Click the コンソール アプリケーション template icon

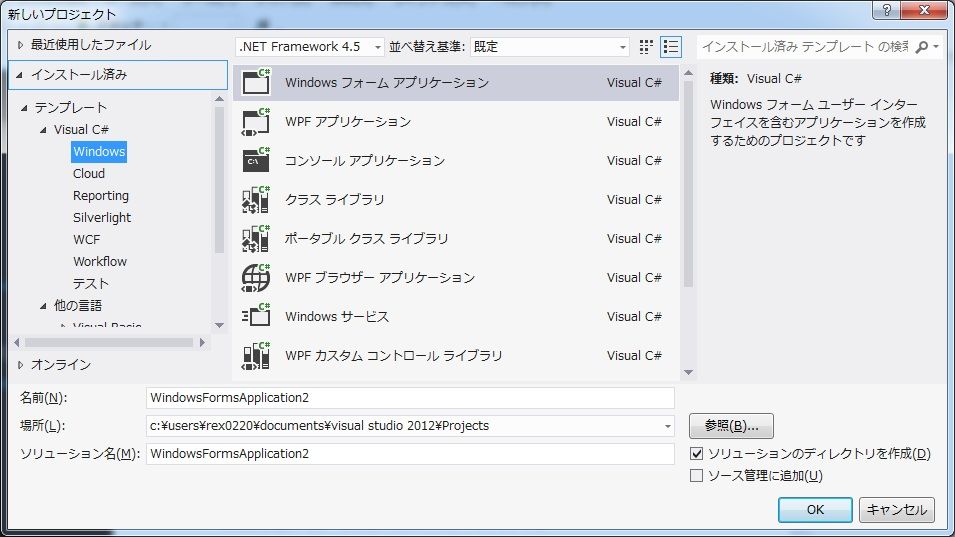click(x=256, y=160)
